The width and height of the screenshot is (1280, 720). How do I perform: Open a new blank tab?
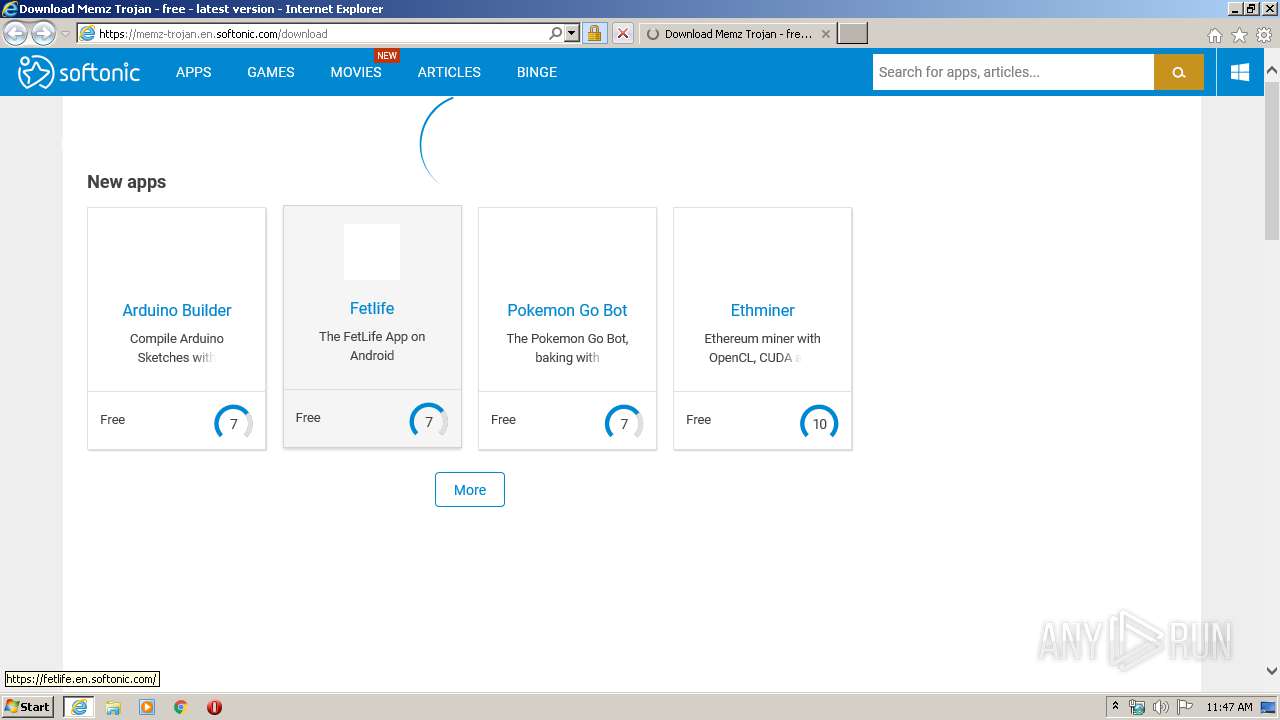pos(852,33)
